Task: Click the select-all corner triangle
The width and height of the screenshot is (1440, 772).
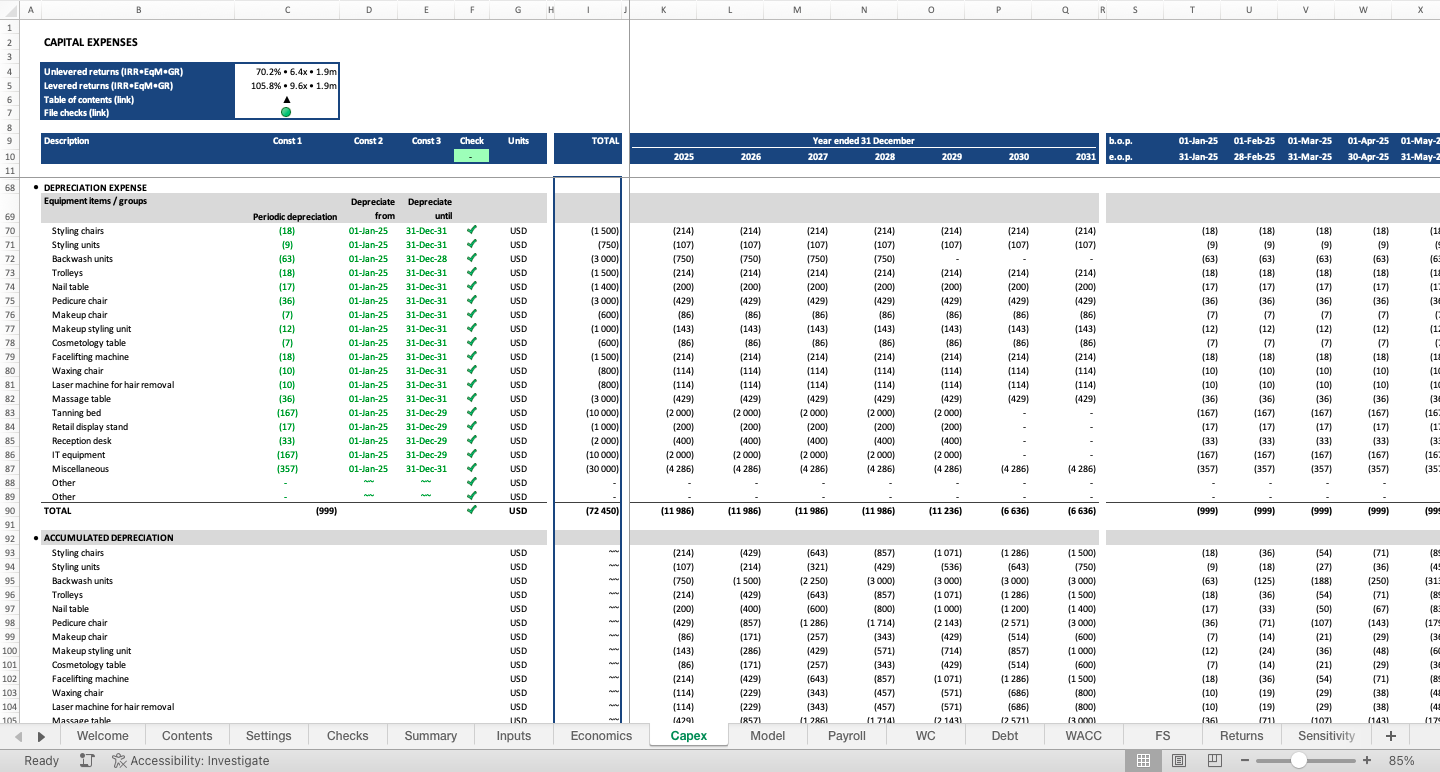Action: click(9, 10)
